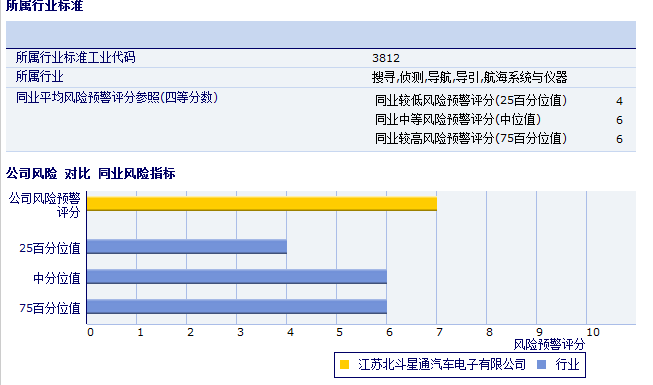Click the blank blue table header bar
Viewport: 653px width, 385px height.
(x=321, y=34)
